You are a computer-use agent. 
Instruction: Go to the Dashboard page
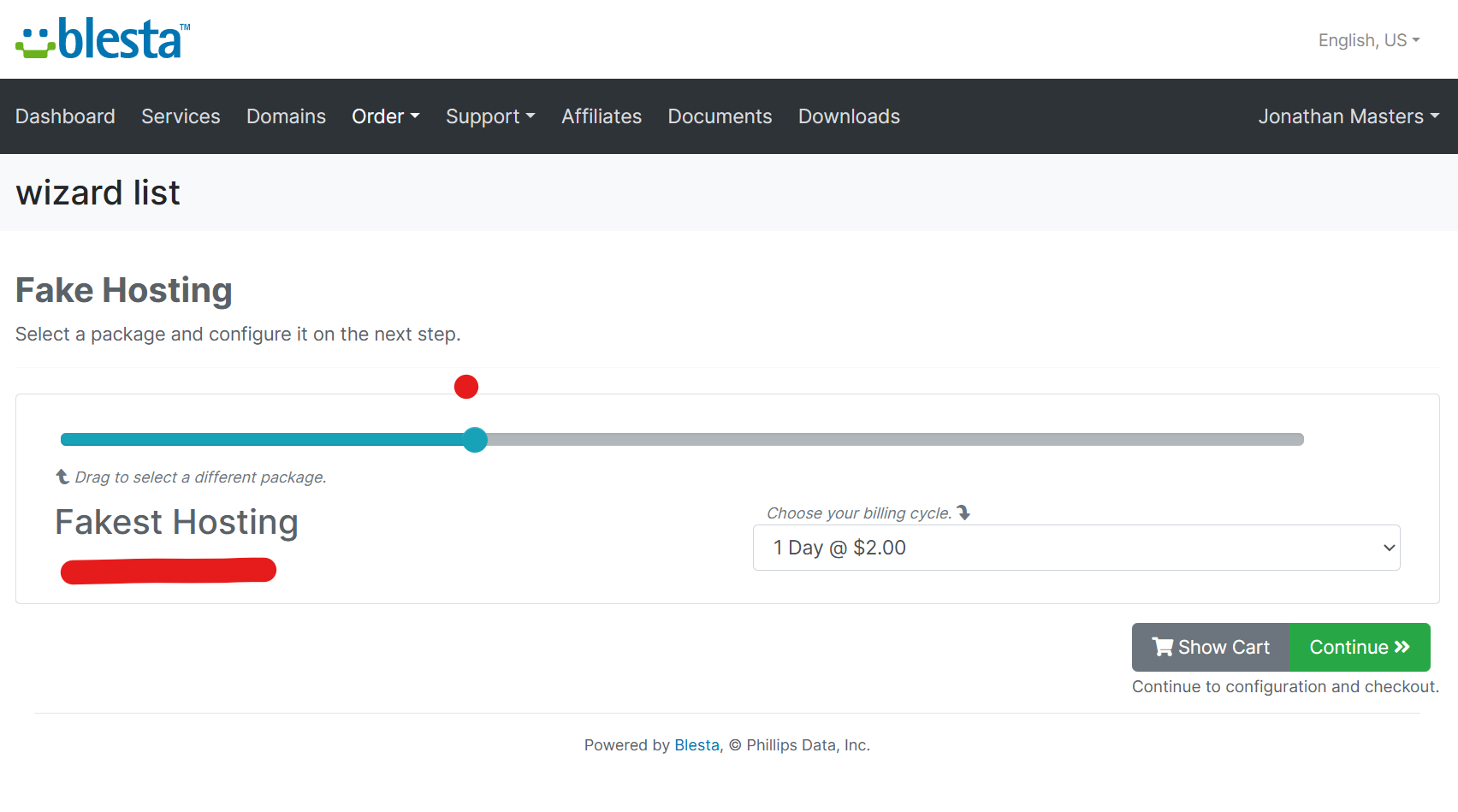pos(65,116)
